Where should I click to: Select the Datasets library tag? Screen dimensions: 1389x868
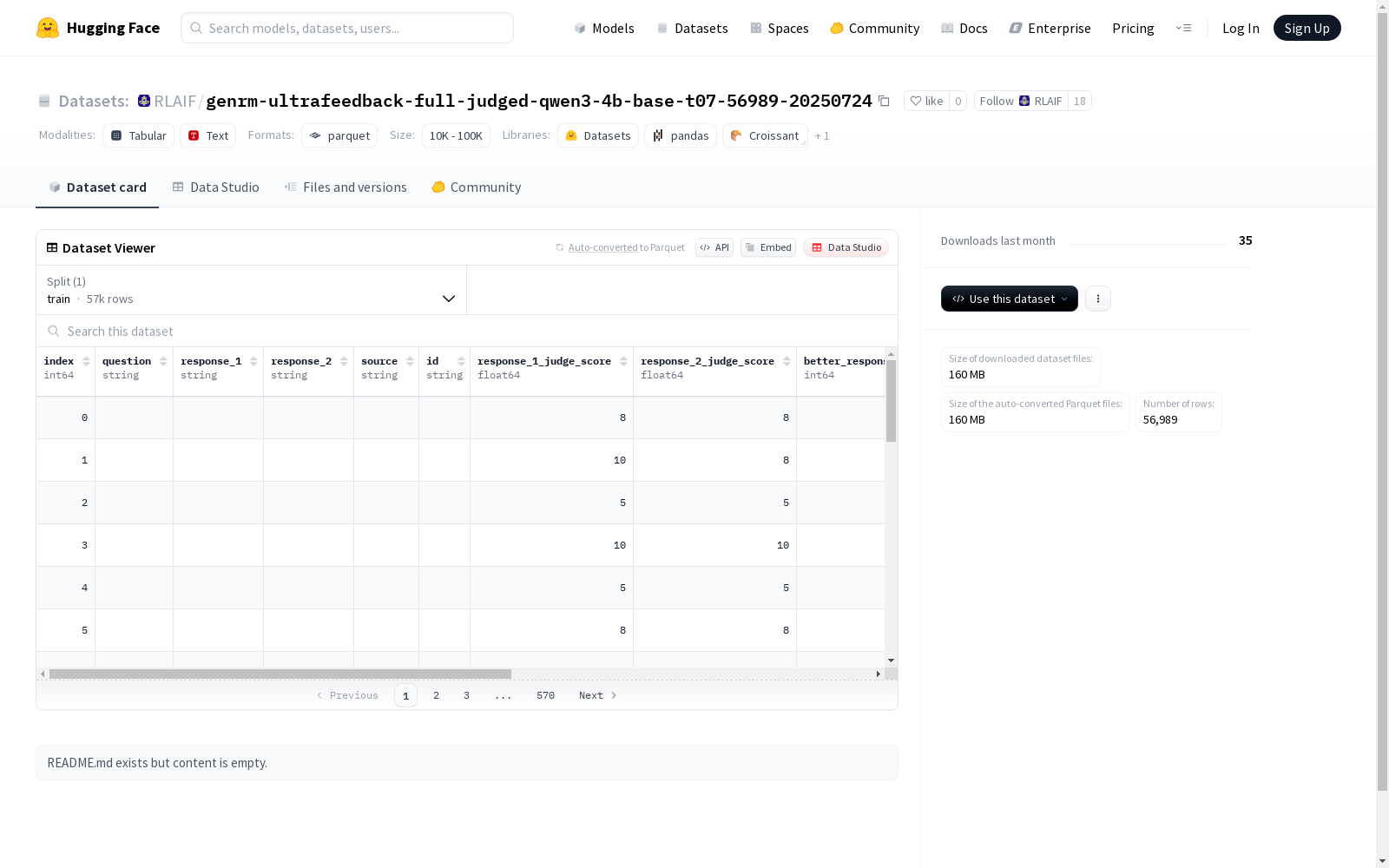tap(598, 135)
